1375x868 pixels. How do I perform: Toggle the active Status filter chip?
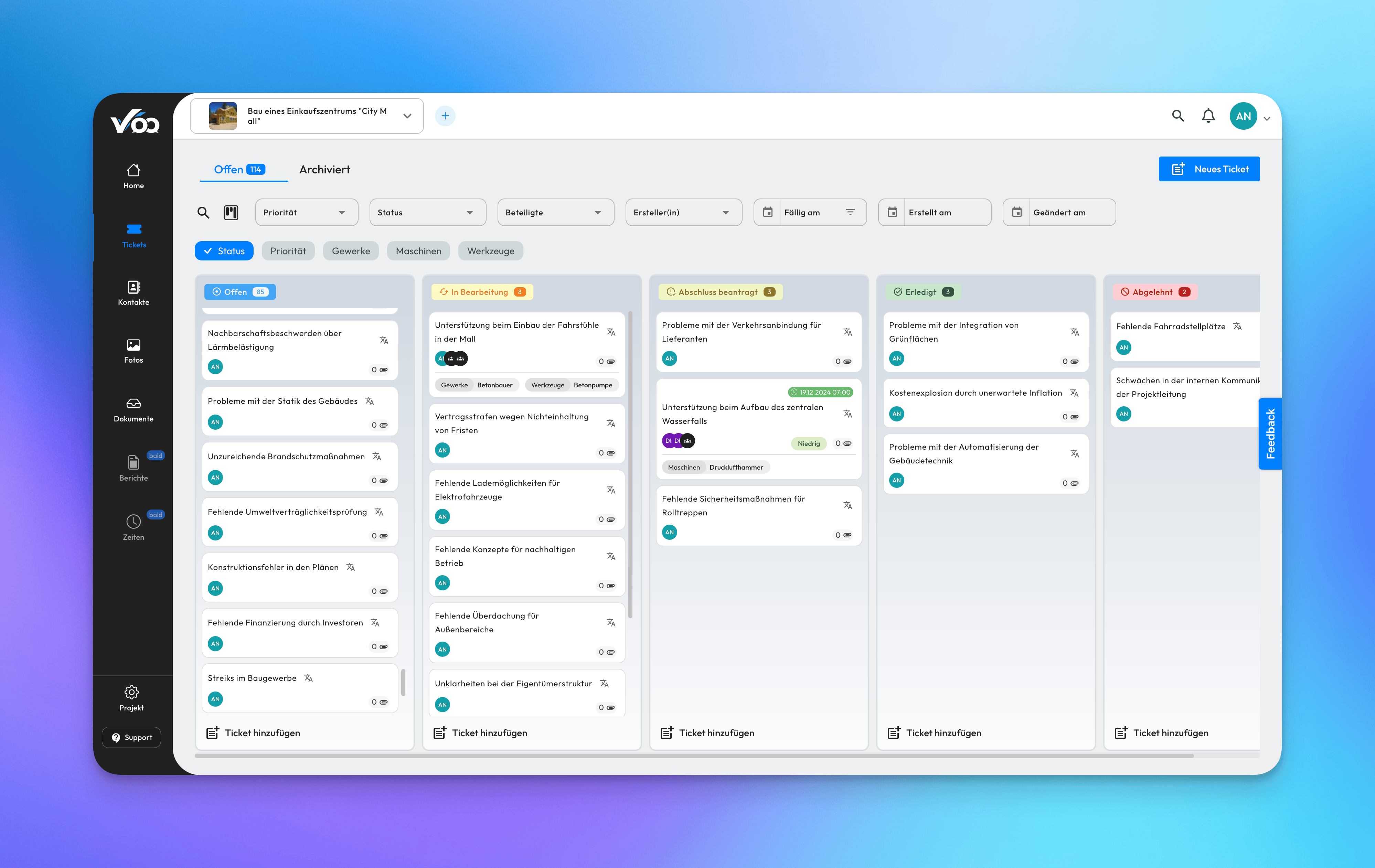click(224, 251)
